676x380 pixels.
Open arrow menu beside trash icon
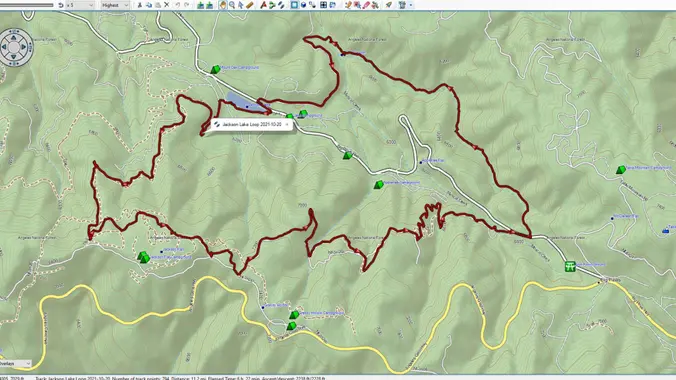pyautogui.click(x=411, y=5)
